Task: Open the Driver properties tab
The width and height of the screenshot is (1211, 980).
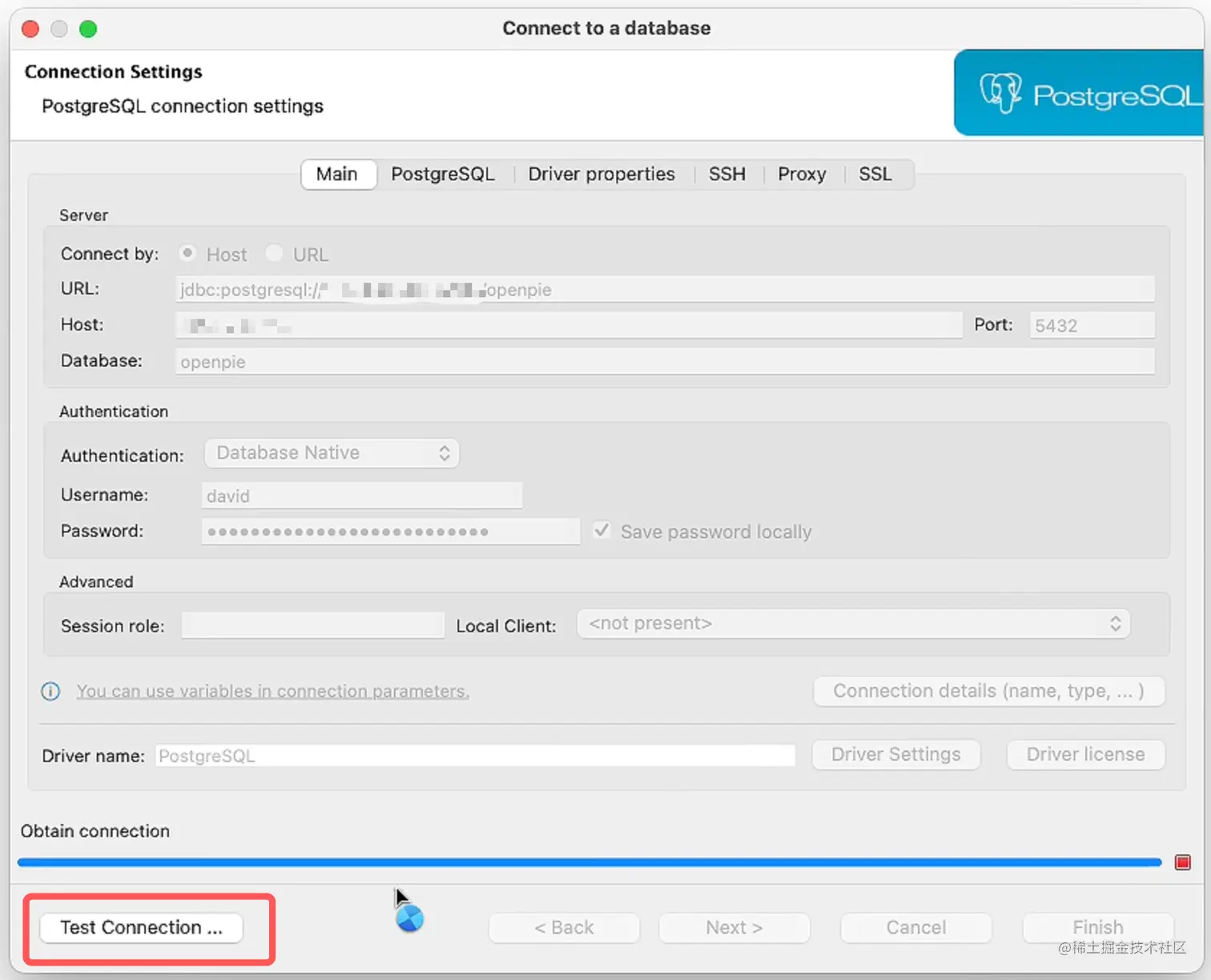Action: coord(601,174)
